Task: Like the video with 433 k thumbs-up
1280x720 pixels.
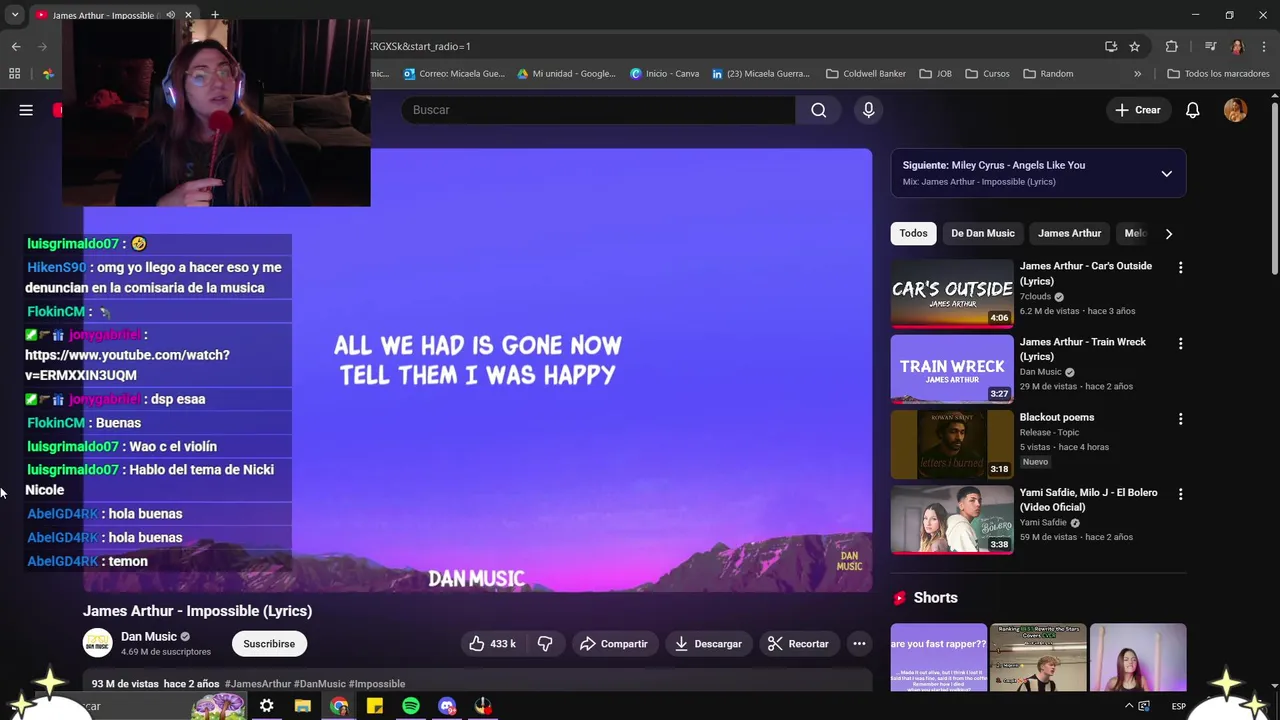Action: pos(492,644)
